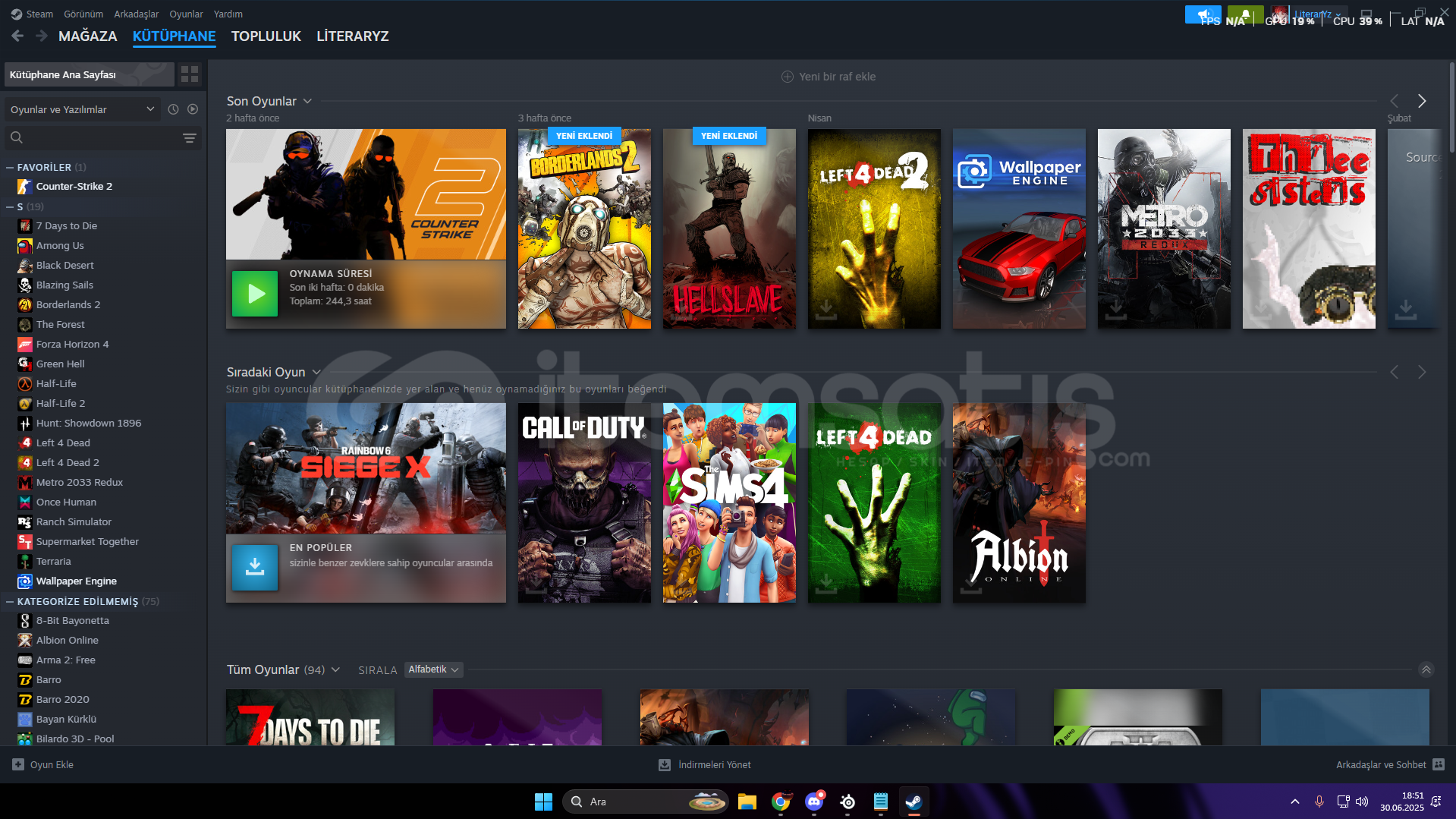Expand the Son Oyunlar shelf menu
Viewport: 1456px width, 819px height.
point(307,101)
